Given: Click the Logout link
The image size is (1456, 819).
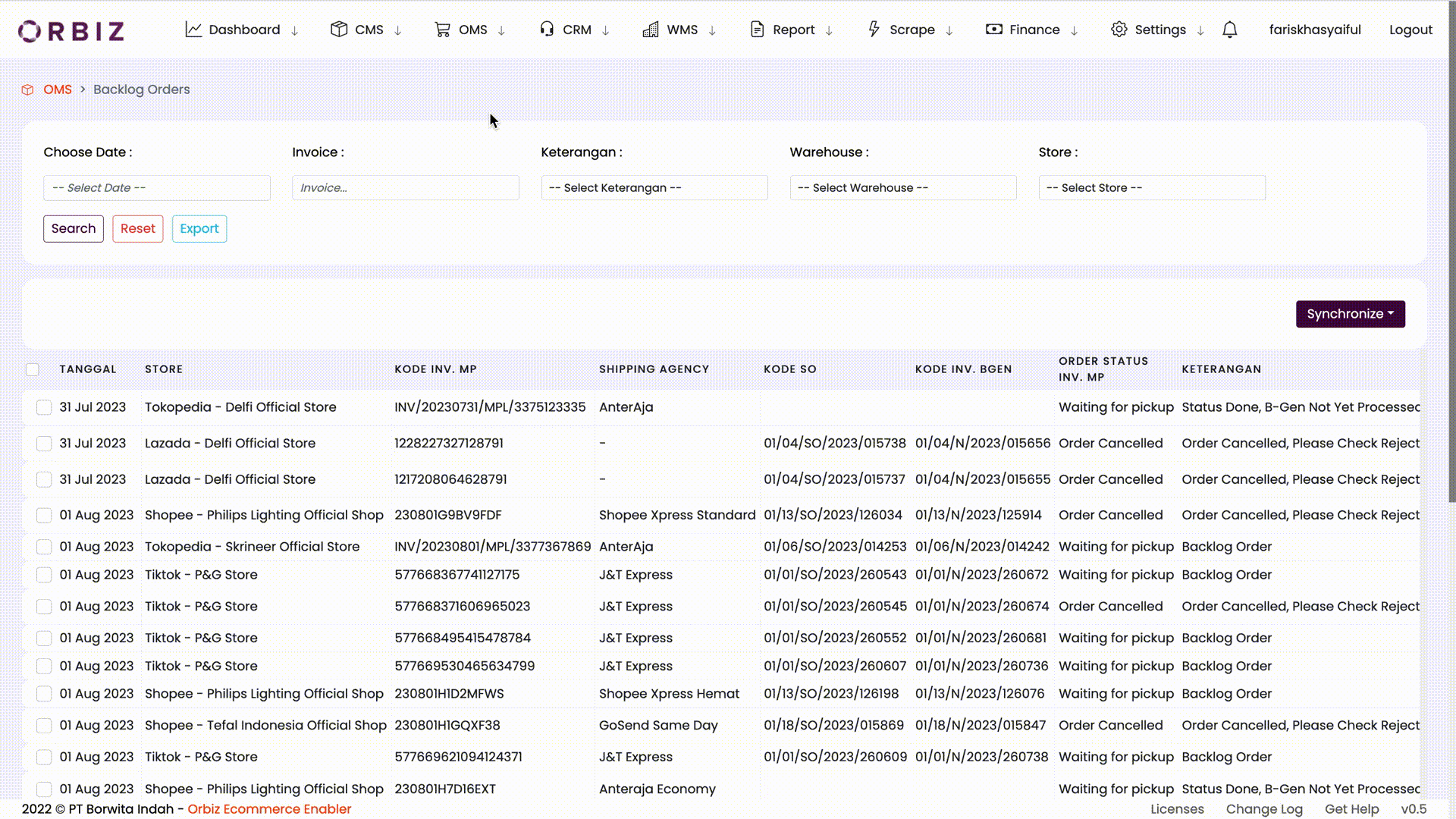Looking at the screenshot, I should click(x=1410, y=30).
